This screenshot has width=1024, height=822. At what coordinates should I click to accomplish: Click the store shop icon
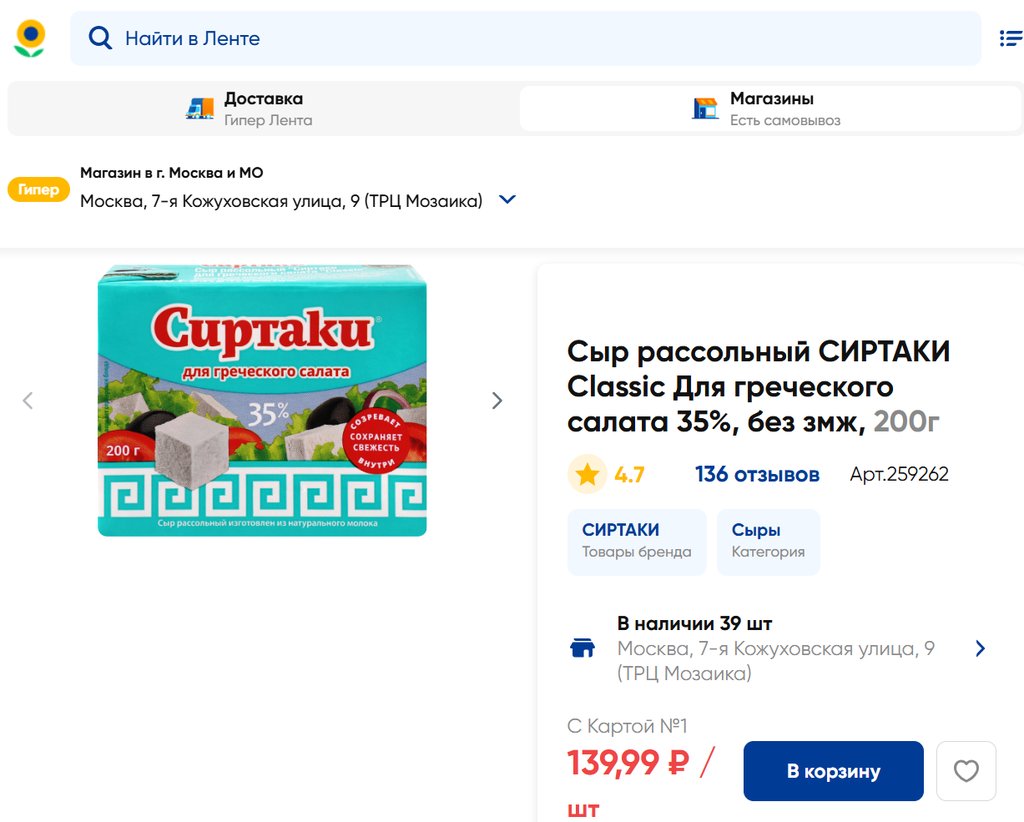[x=705, y=108]
